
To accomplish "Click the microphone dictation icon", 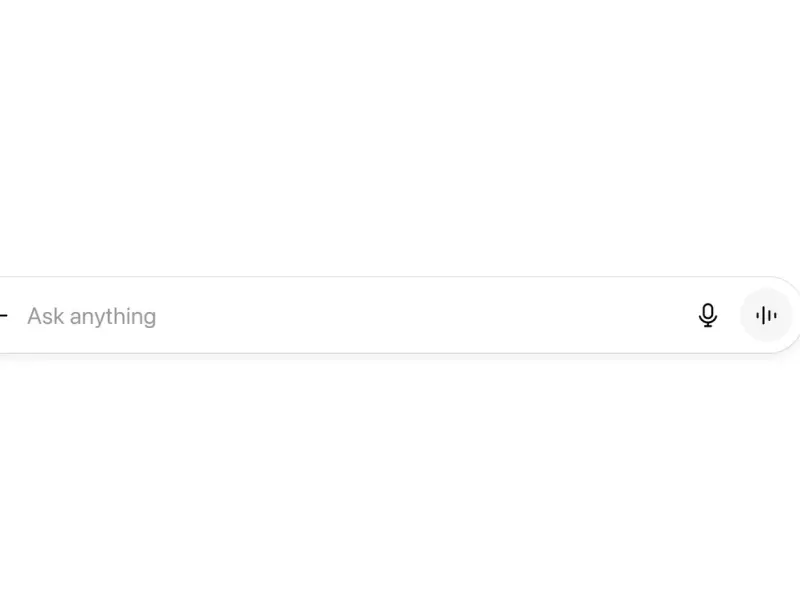I will (x=708, y=316).
